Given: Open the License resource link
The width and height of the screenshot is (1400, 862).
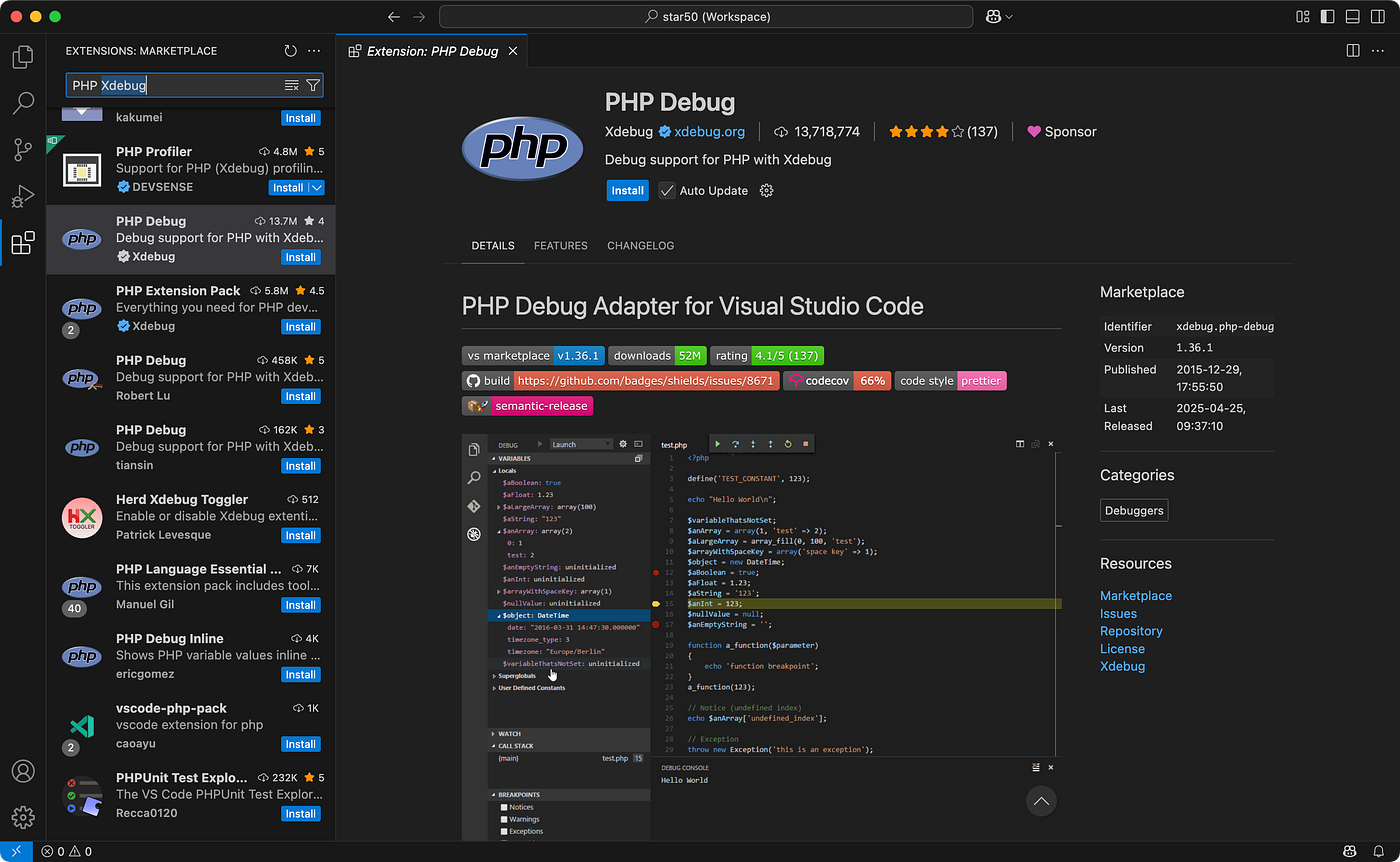Looking at the screenshot, I should coord(1122,649).
